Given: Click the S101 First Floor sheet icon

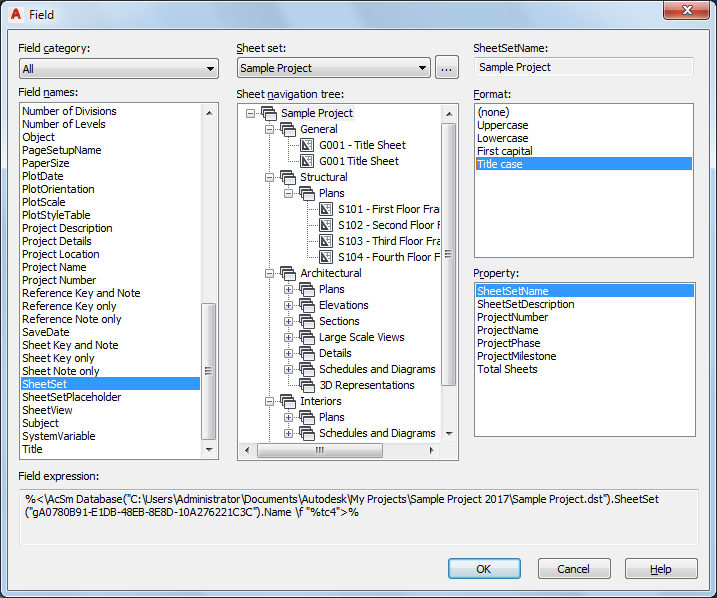Looking at the screenshot, I should coord(326,209).
